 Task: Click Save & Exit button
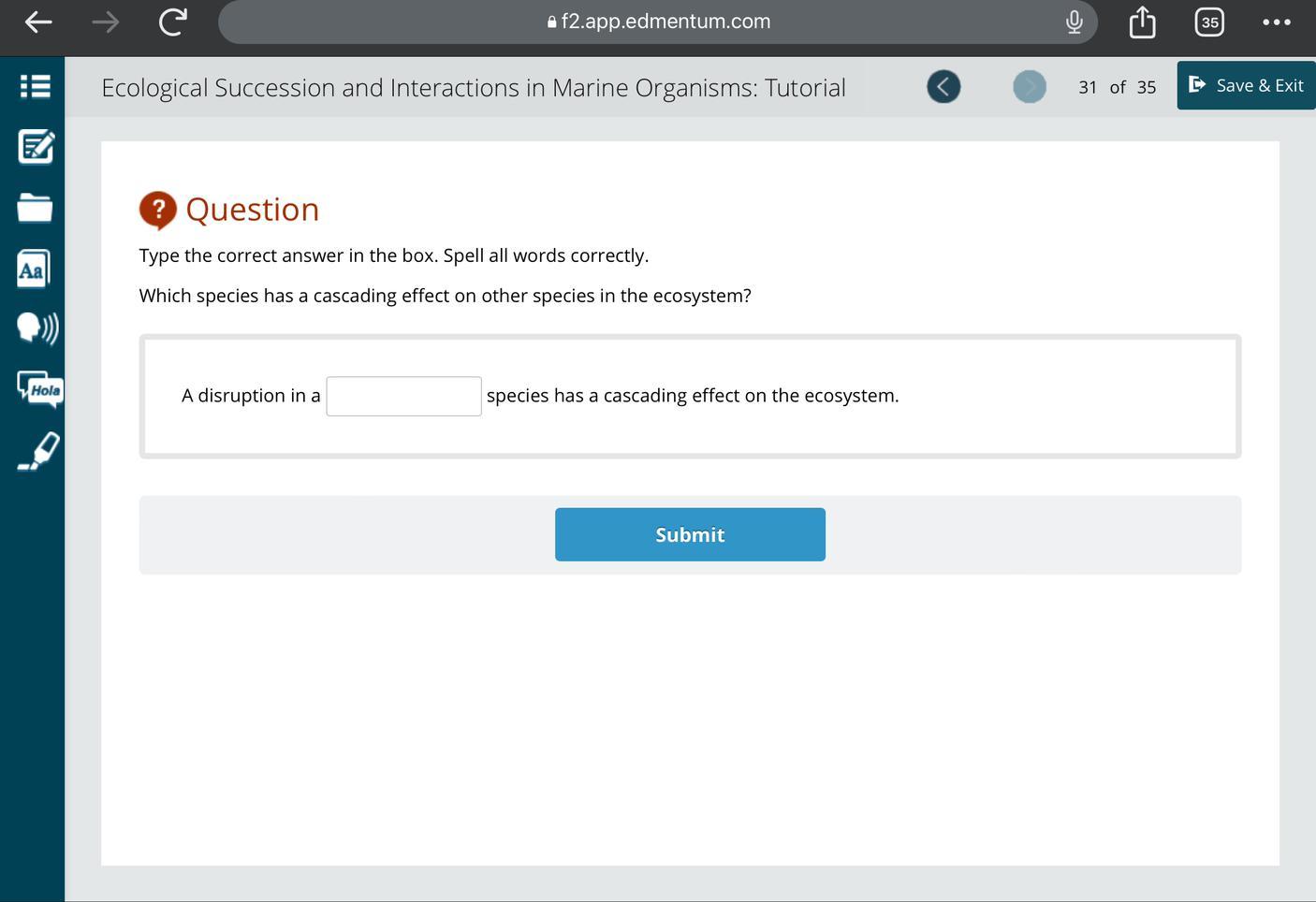(x=1246, y=85)
